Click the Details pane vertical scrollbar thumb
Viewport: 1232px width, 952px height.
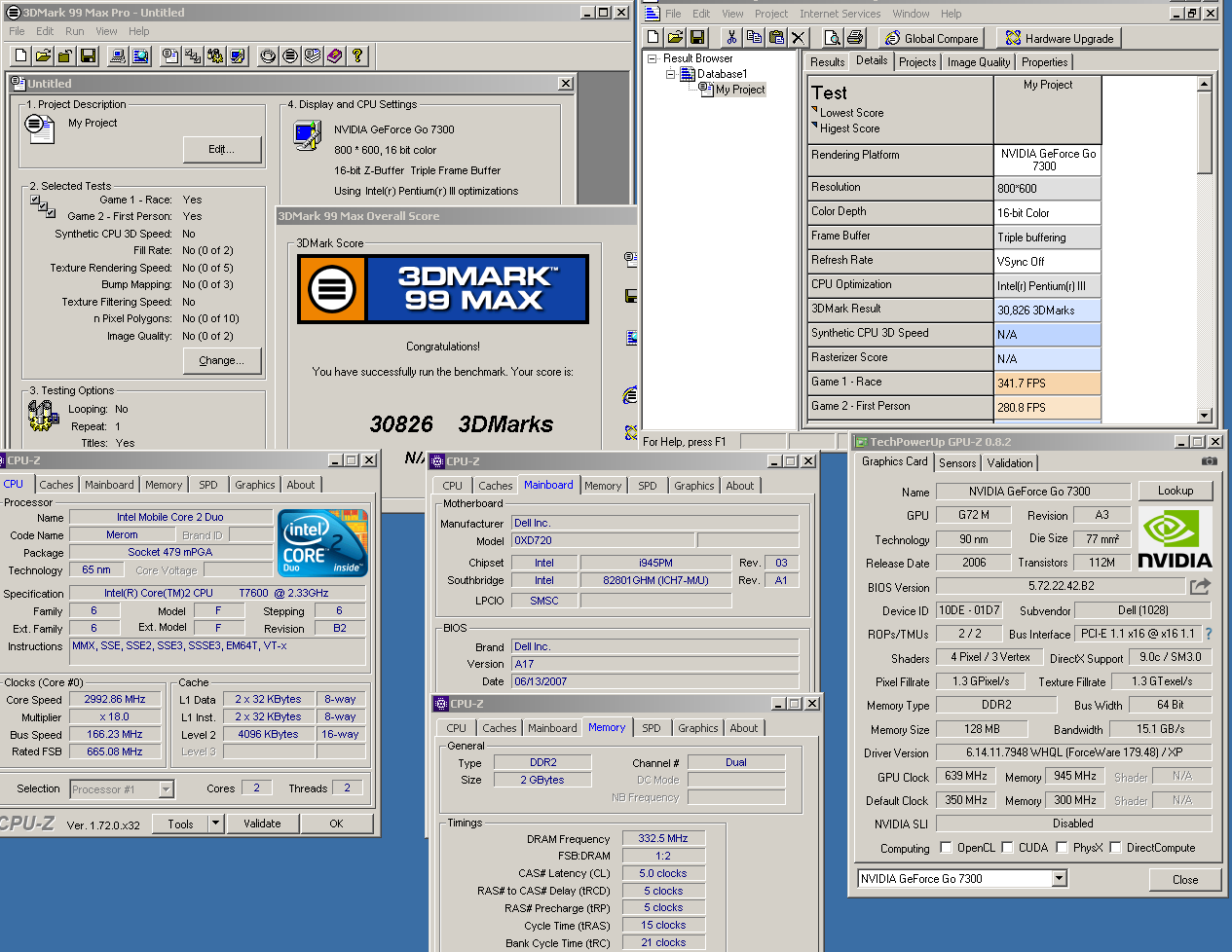coord(1205,133)
